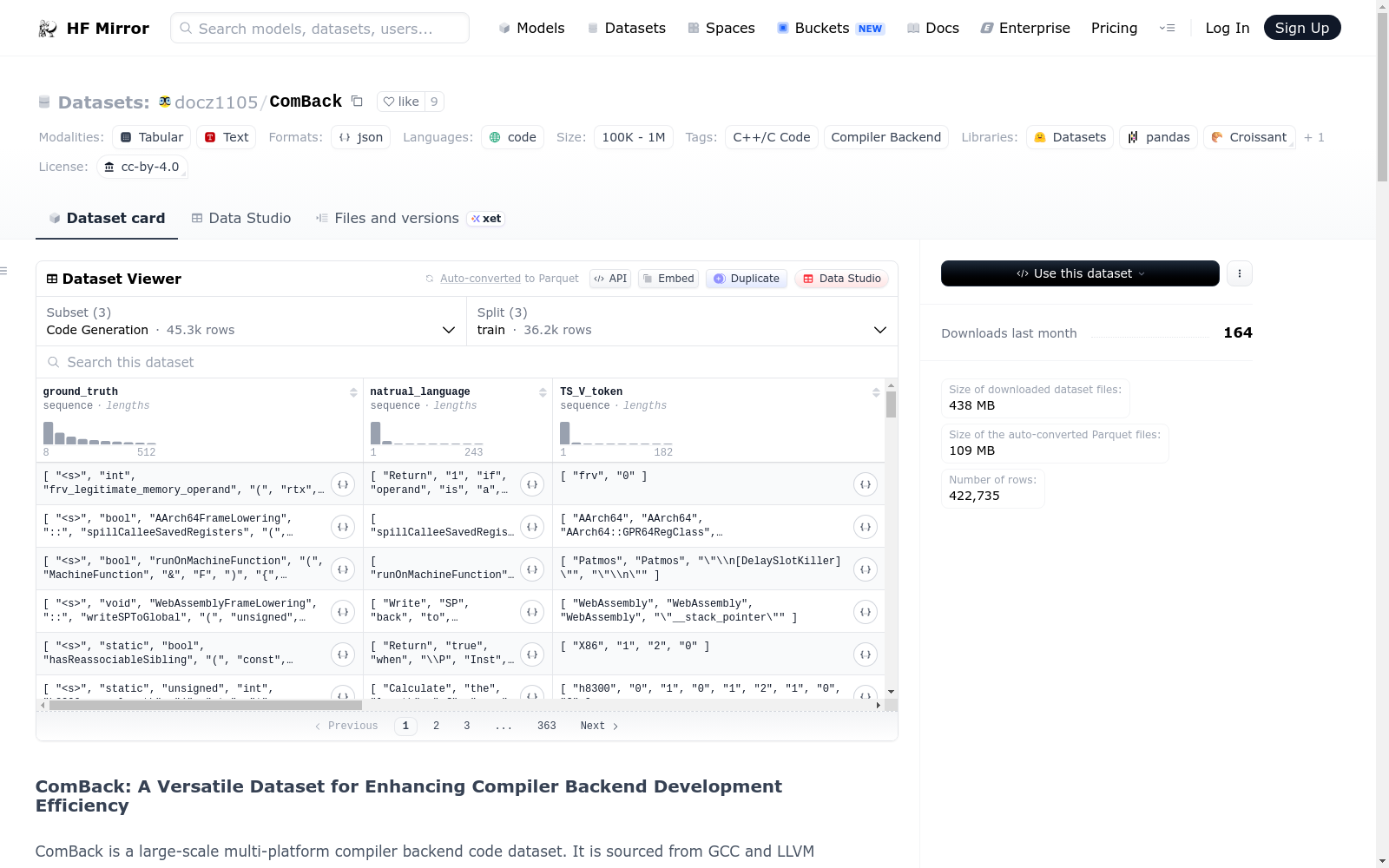1389x868 pixels.
Task: Go to Datasets in the navigation
Action: click(x=626, y=28)
